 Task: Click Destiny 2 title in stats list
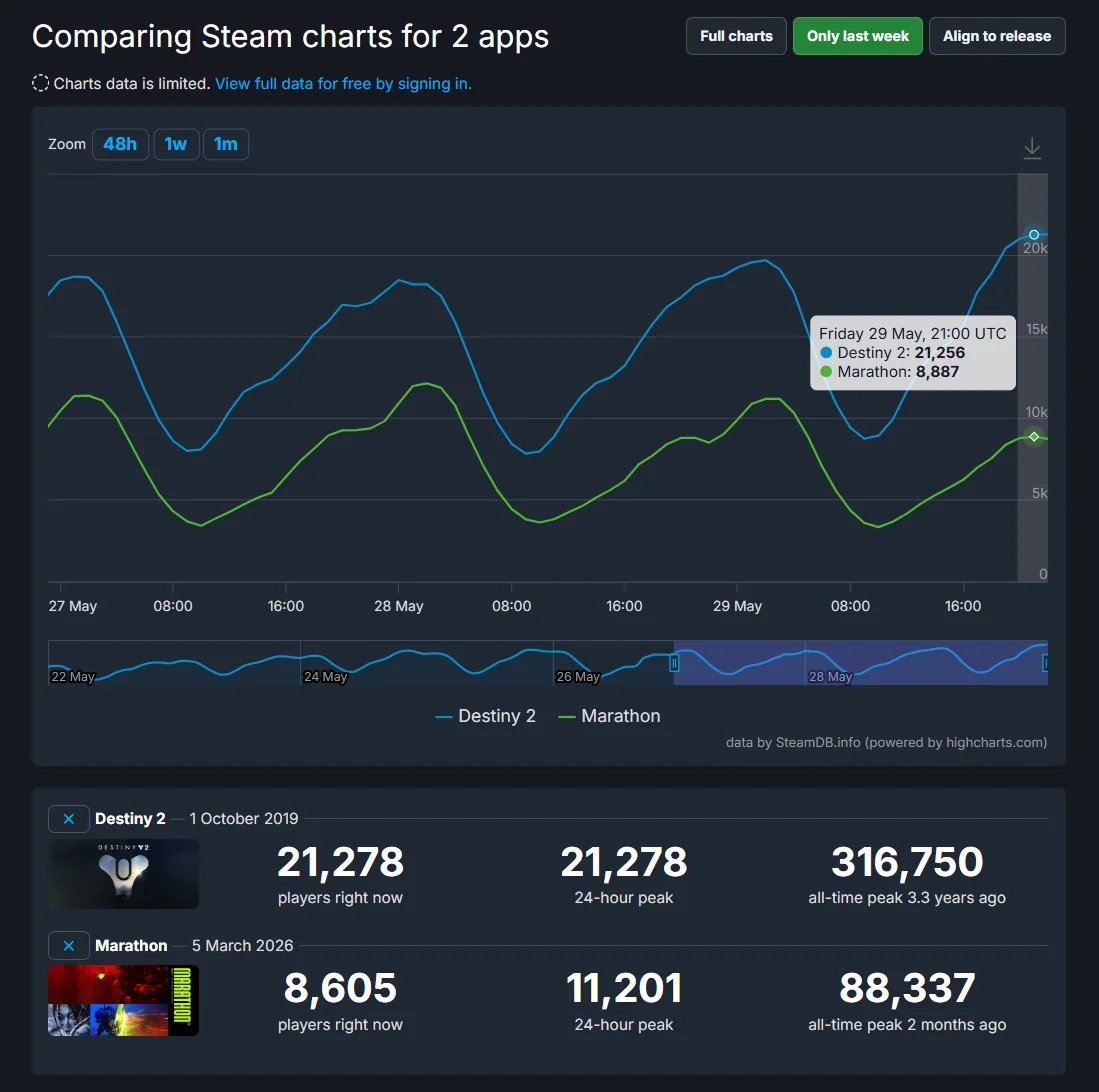tap(130, 819)
